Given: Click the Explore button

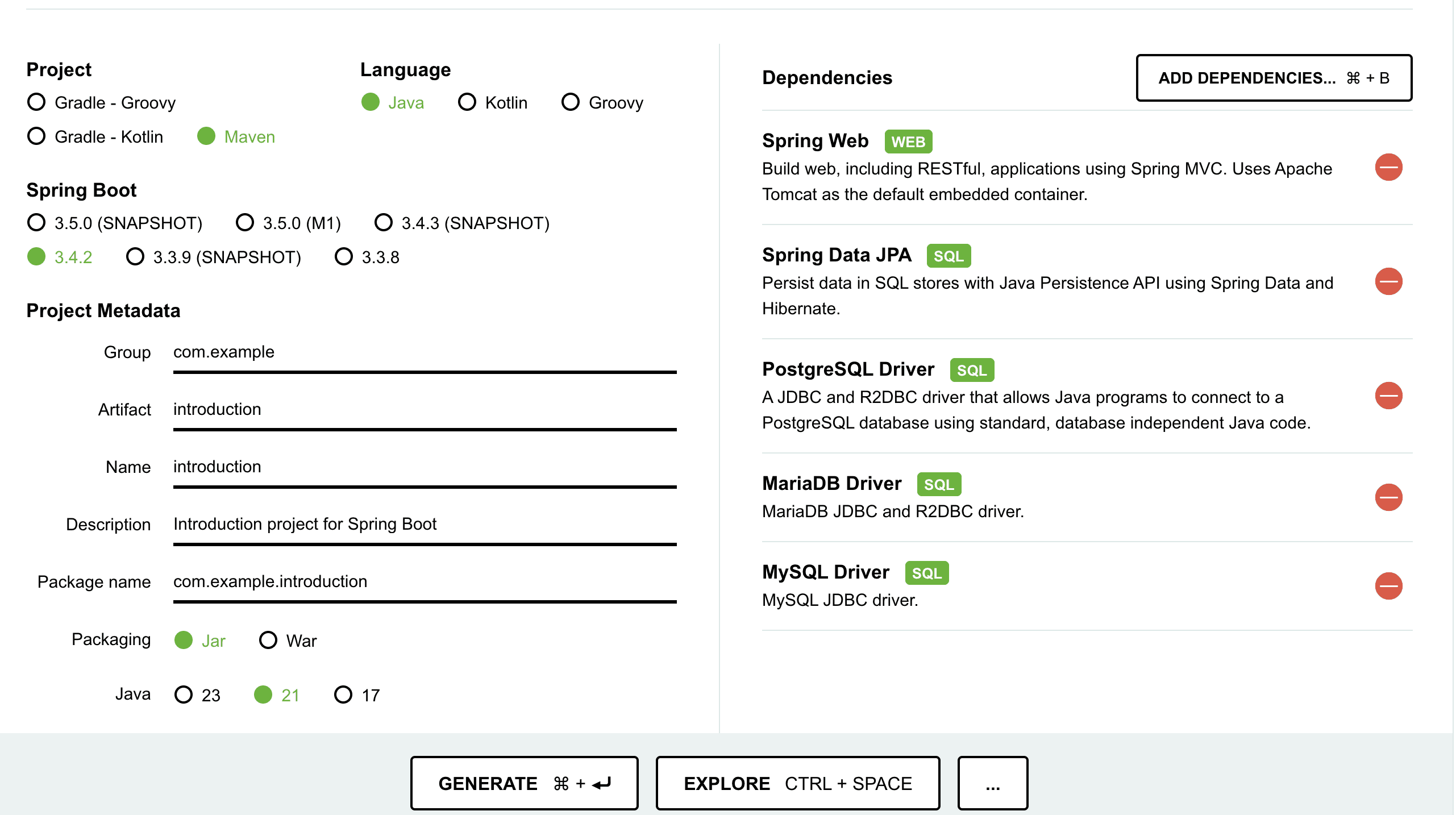Looking at the screenshot, I should (x=797, y=783).
